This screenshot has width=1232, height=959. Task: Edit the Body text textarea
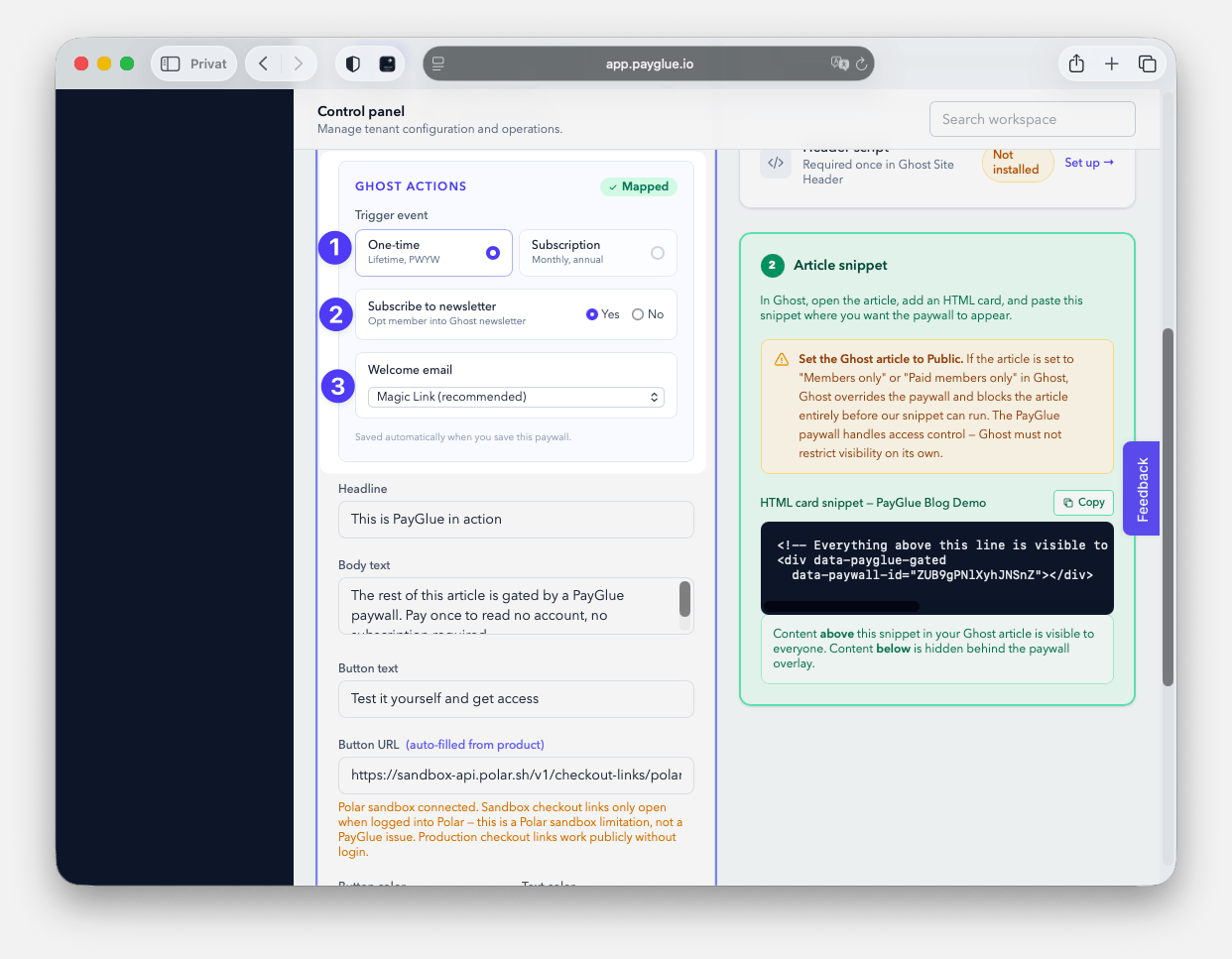[516, 606]
